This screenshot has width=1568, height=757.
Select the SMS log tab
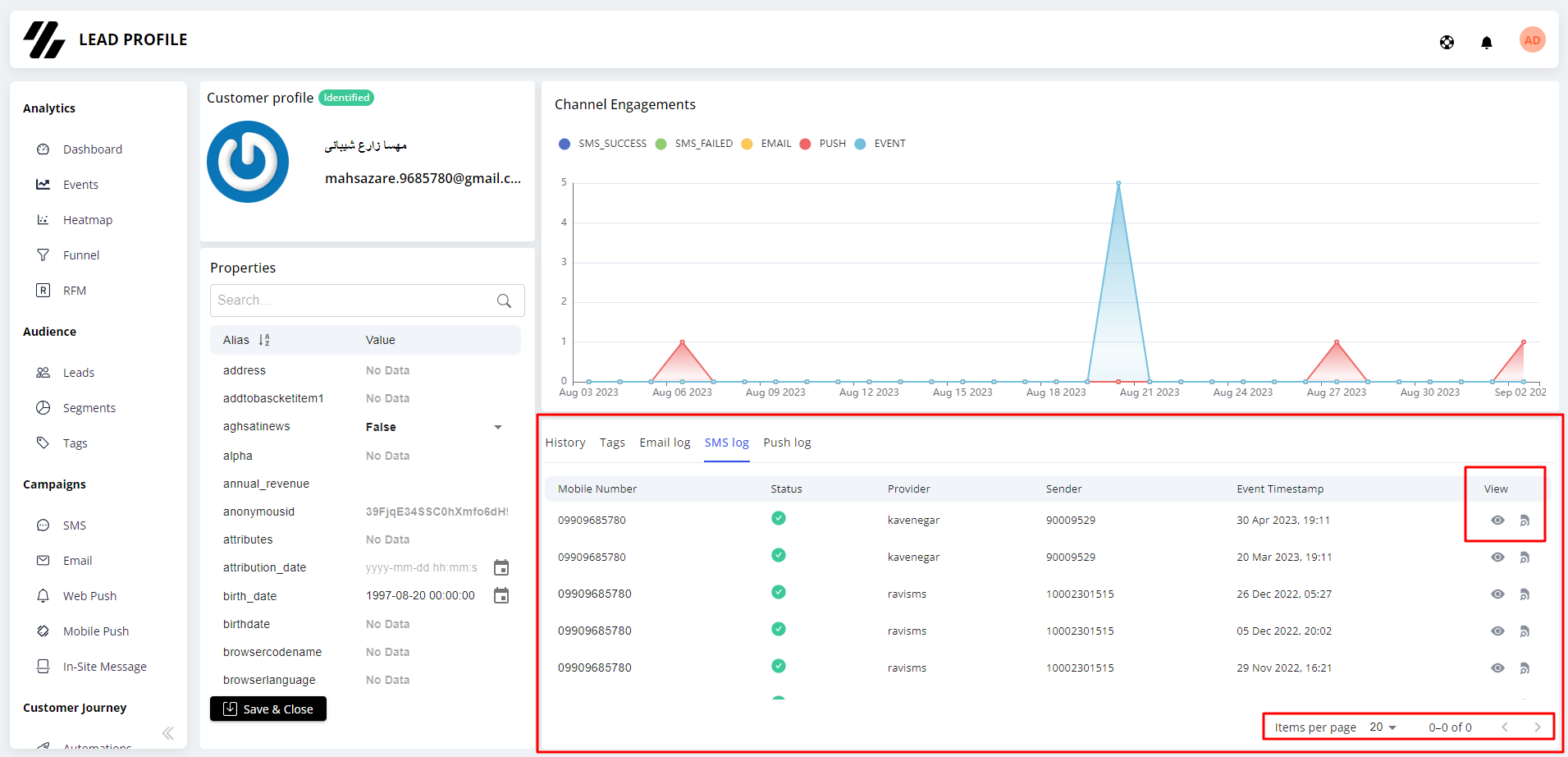(727, 443)
